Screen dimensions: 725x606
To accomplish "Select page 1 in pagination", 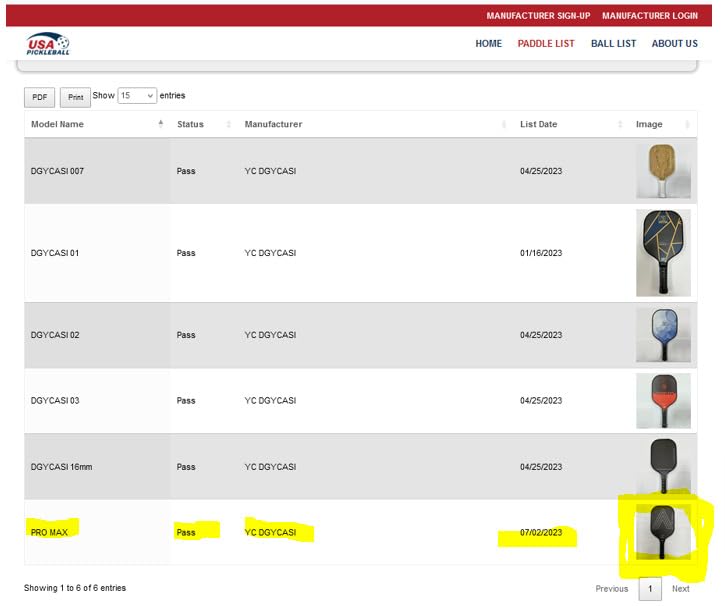I will coord(650,588).
